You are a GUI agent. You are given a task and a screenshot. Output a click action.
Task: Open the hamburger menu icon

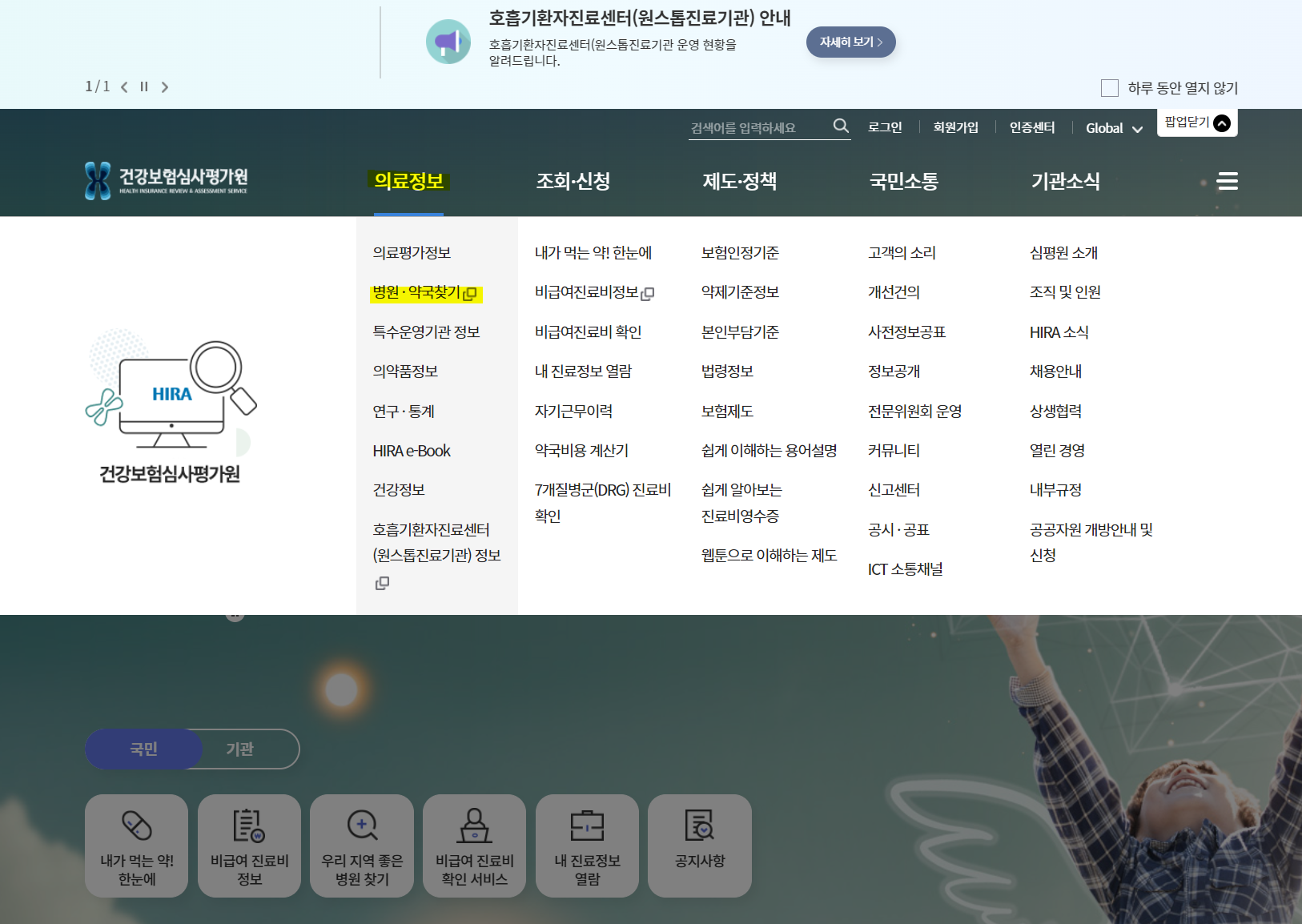click(1228, 181)
